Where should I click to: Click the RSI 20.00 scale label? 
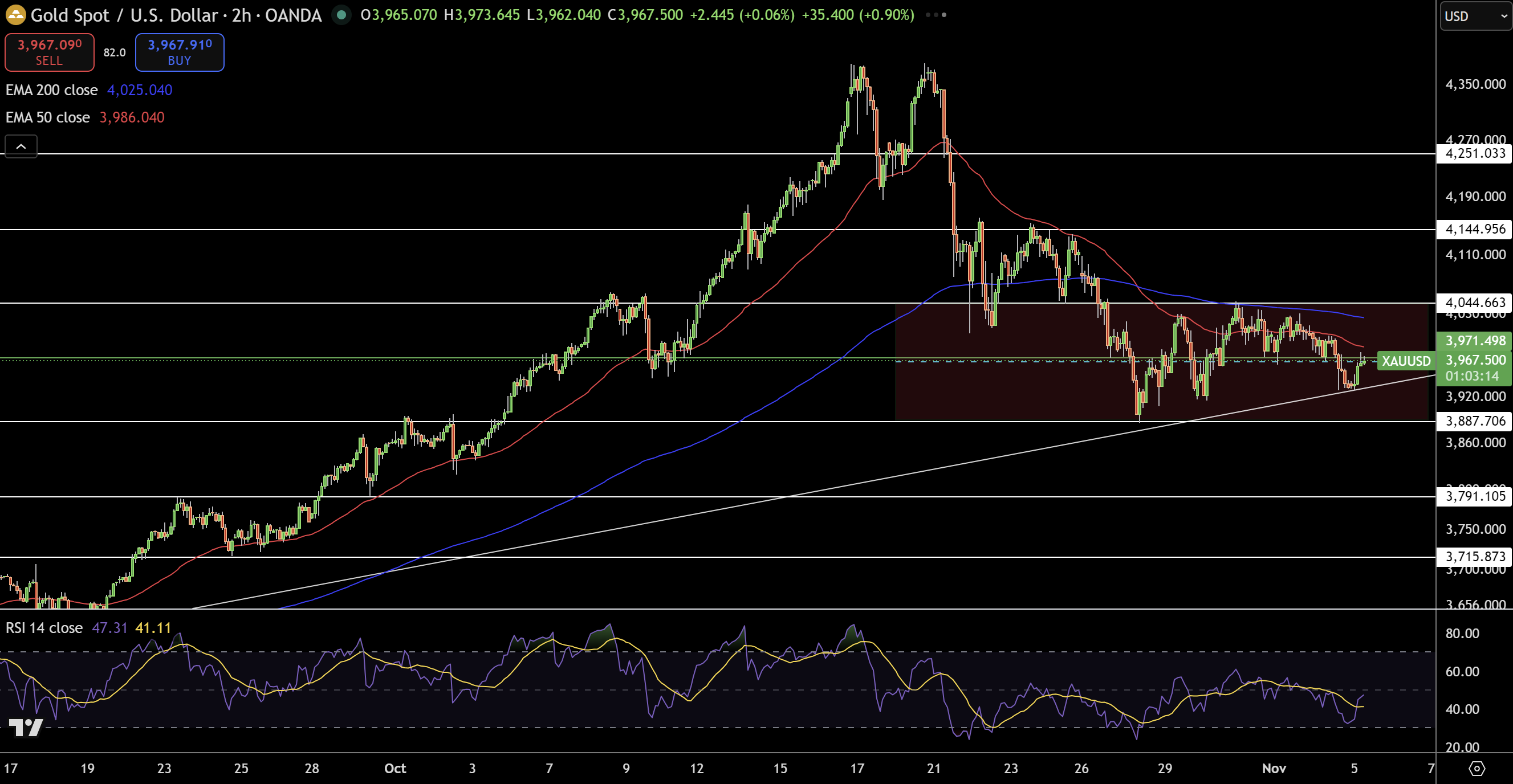tap(1462, 747)
